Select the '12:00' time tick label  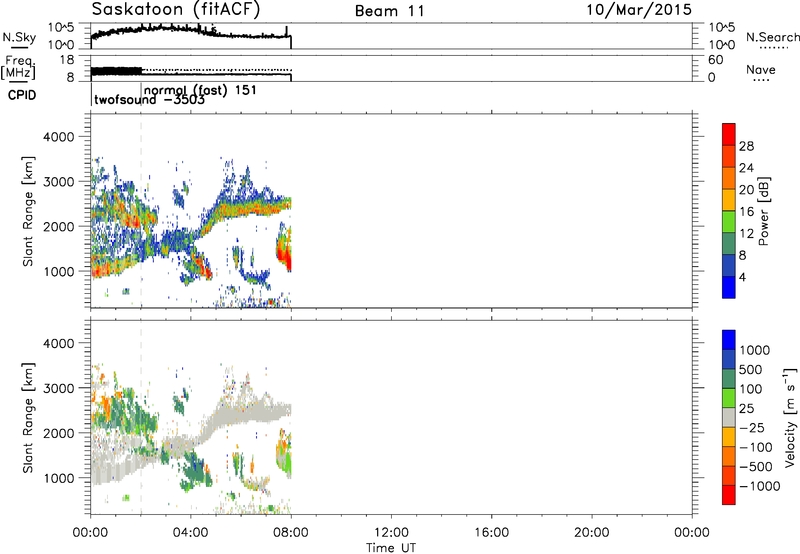(391, 533)
